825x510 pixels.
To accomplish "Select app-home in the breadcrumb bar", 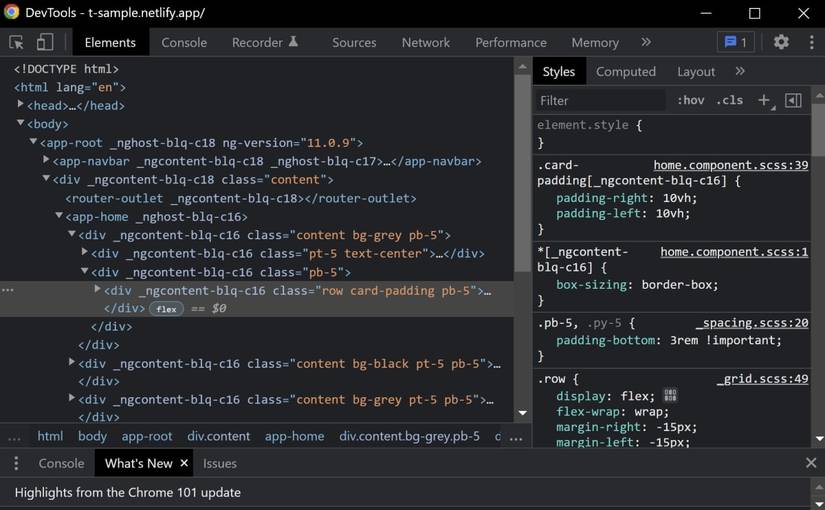I will (293, 436).
